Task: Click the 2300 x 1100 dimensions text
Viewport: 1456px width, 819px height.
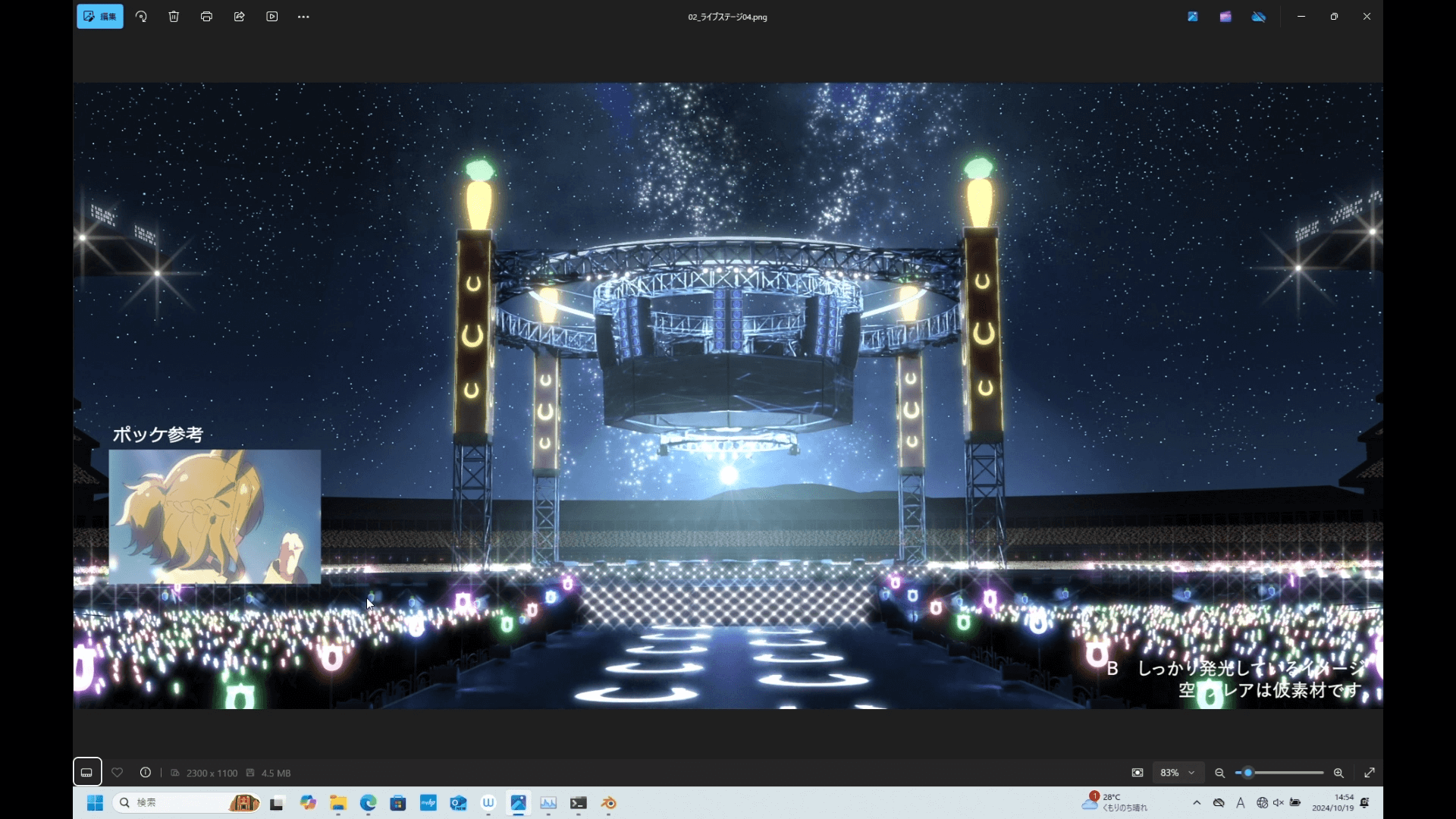Action: coord(212,773)
